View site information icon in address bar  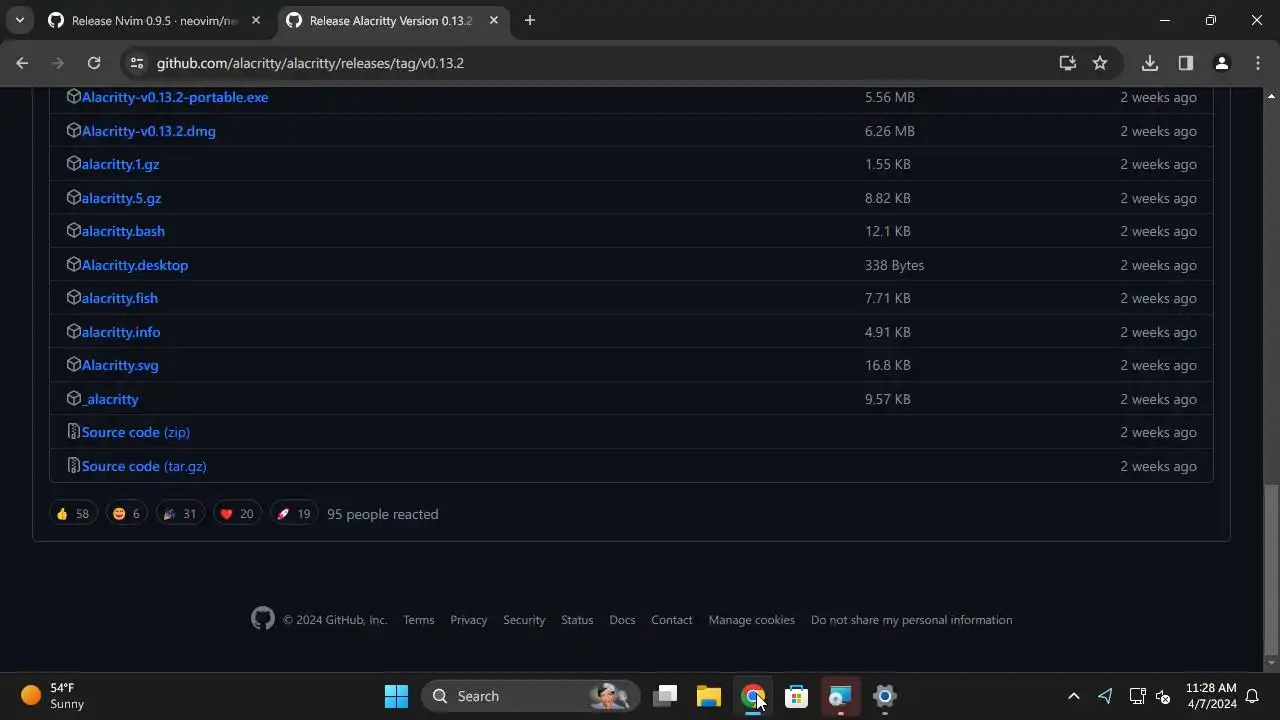click(x=138, y=63)
